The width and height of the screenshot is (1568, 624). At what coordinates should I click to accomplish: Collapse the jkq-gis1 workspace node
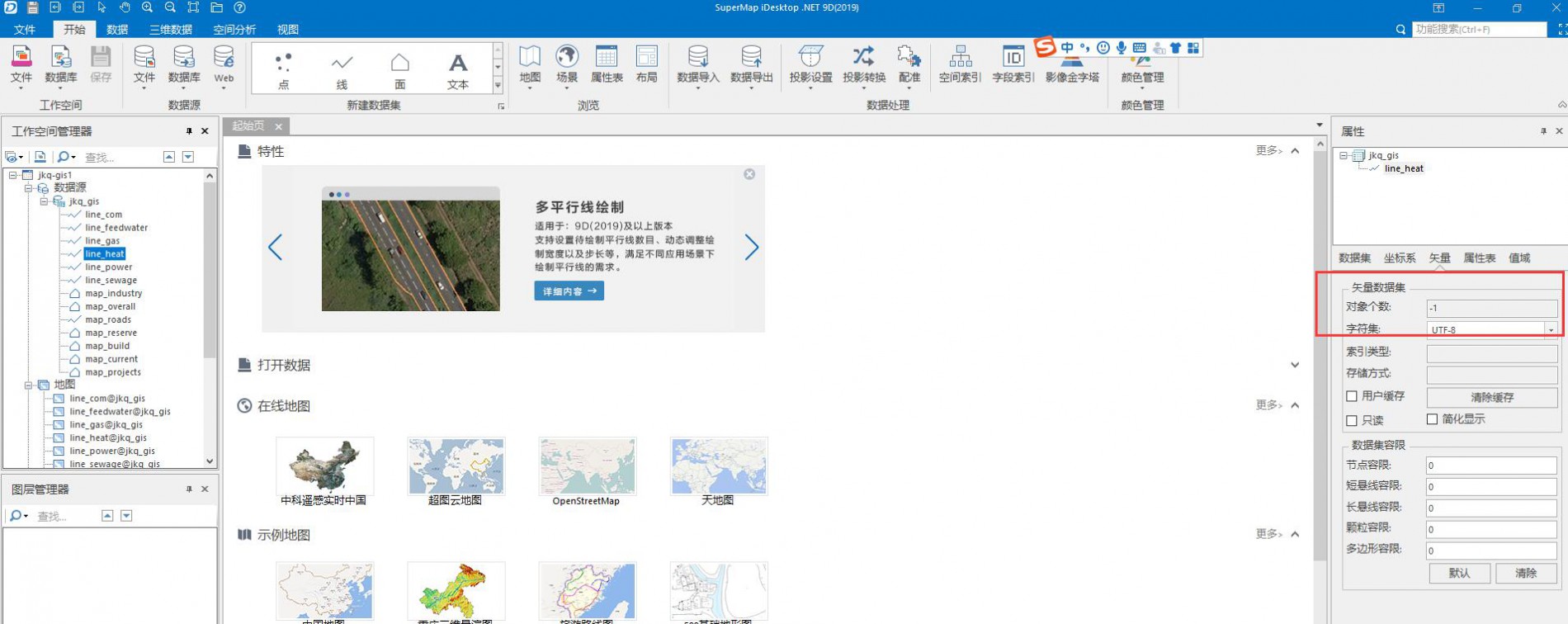12,175
